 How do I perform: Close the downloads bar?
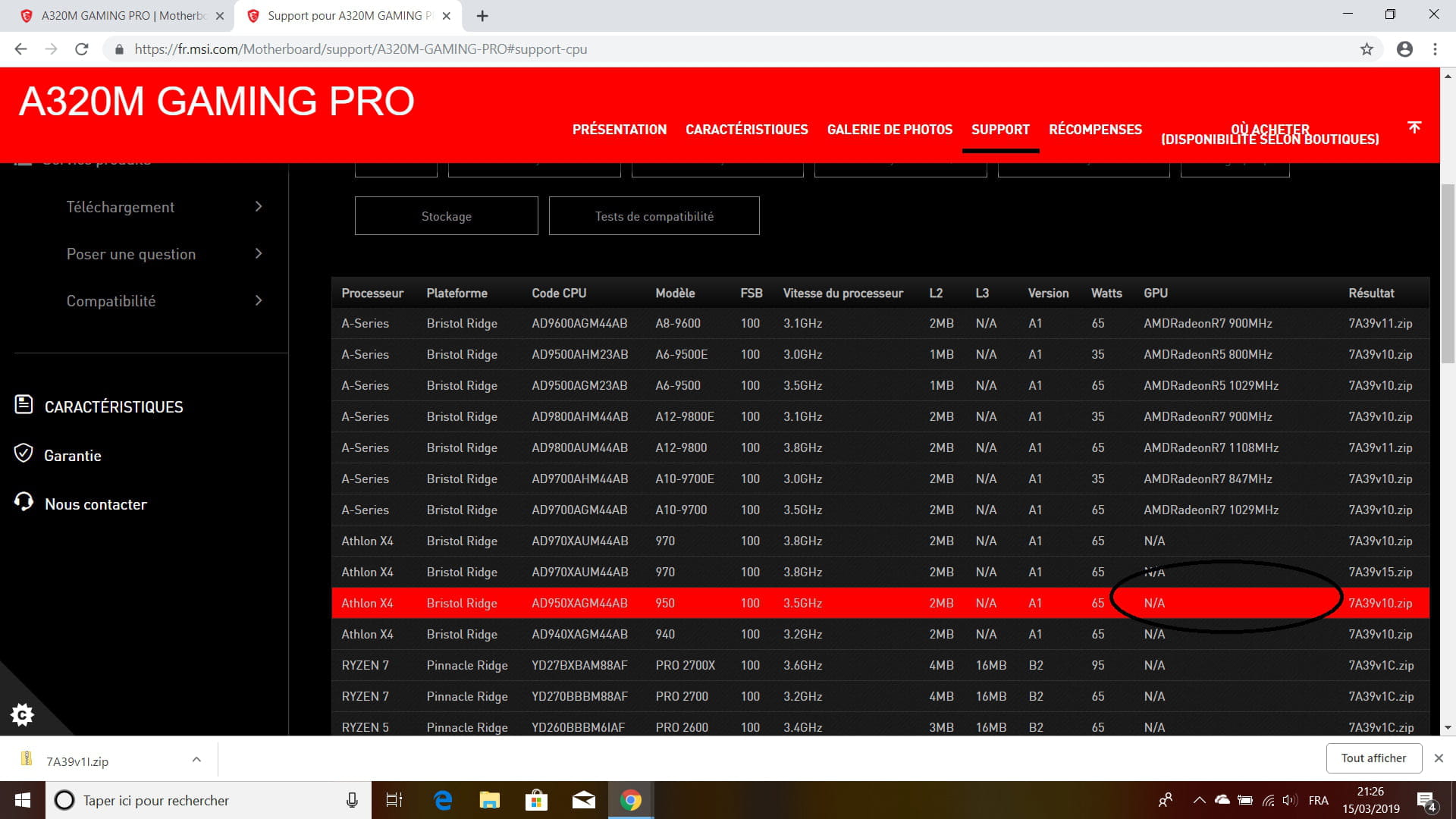[1439, 758]
